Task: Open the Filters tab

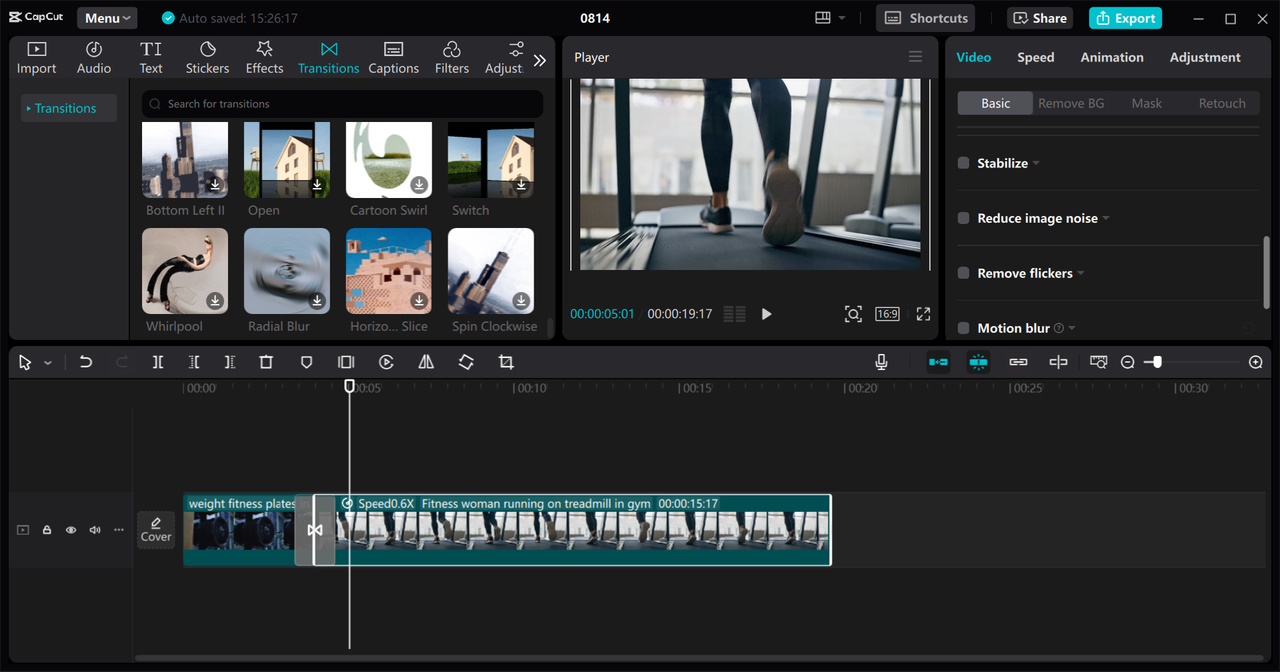Action: coord(451,58)
